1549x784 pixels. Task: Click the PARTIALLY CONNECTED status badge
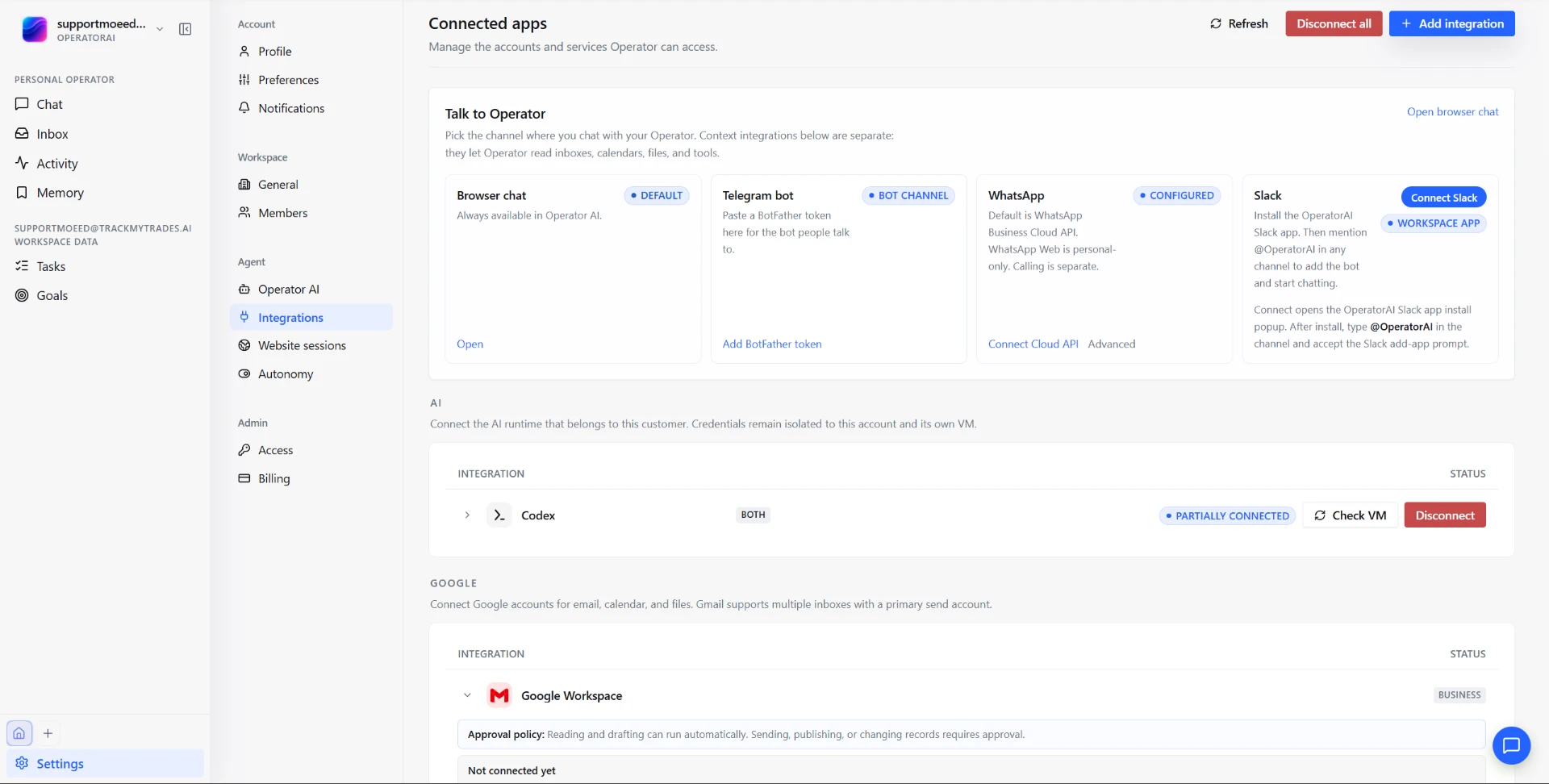click(1227, 516)
